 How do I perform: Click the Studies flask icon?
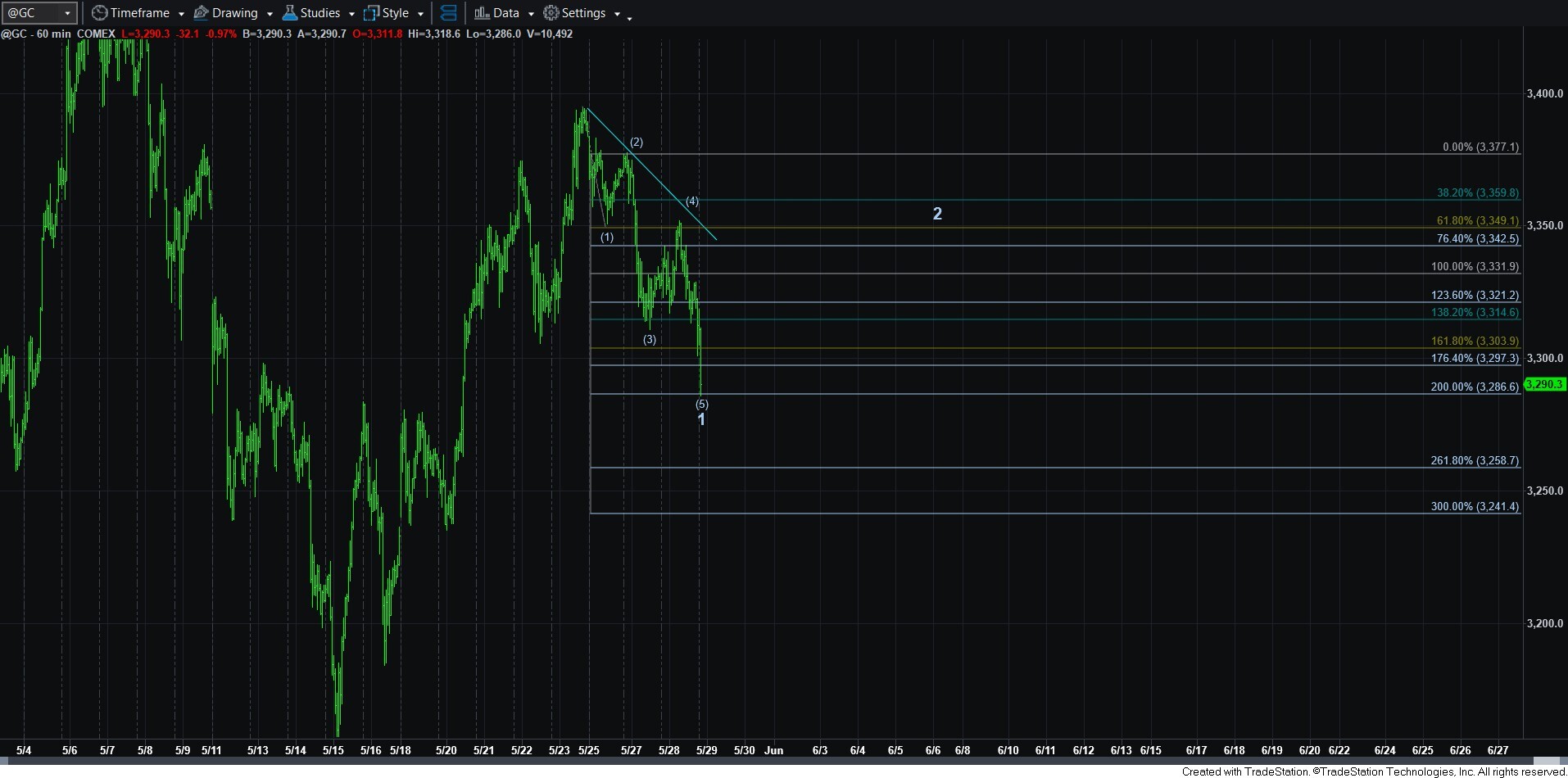point(289,13)
